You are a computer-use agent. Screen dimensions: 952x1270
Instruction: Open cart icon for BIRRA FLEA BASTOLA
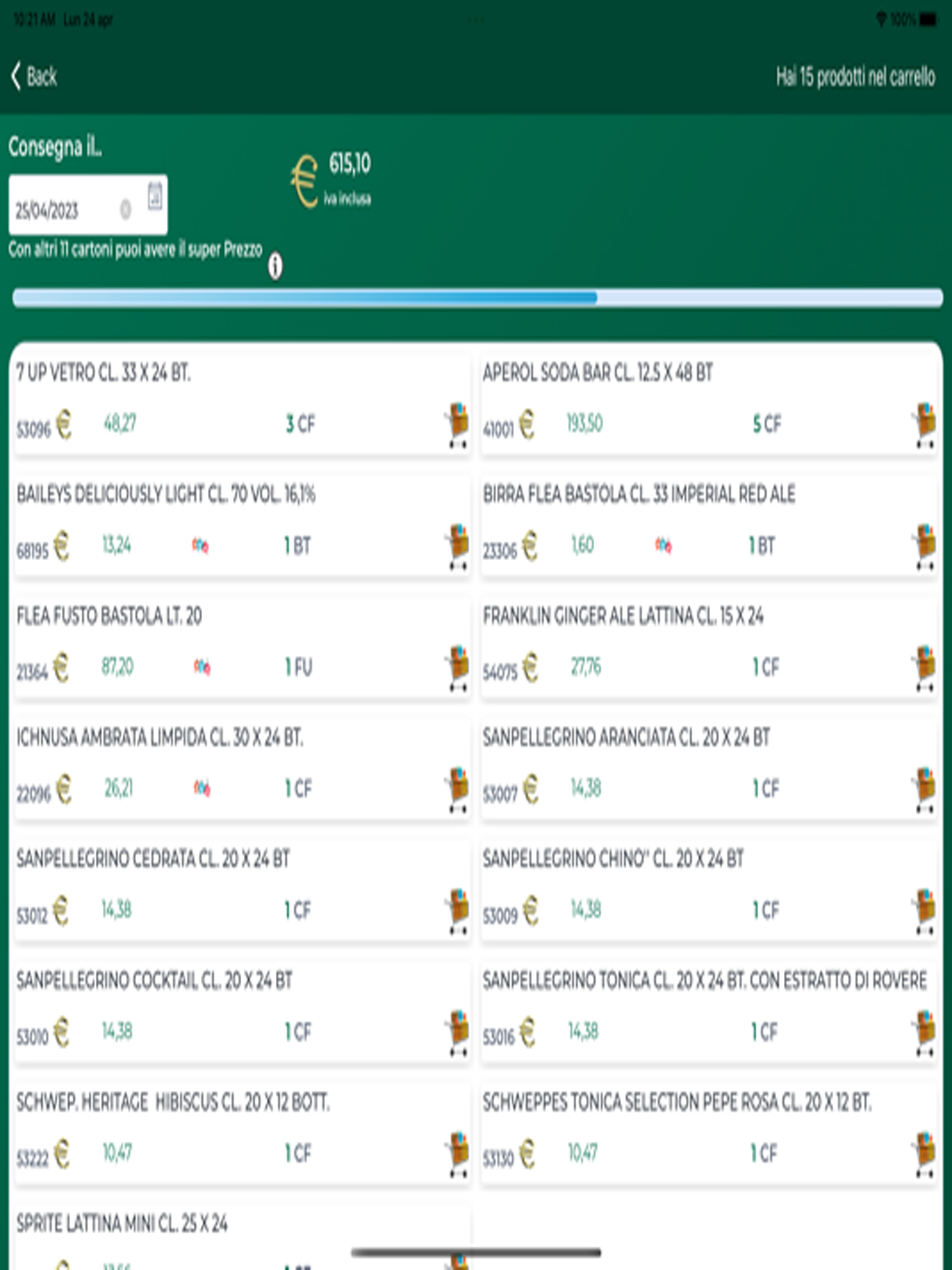coord(925,547)
